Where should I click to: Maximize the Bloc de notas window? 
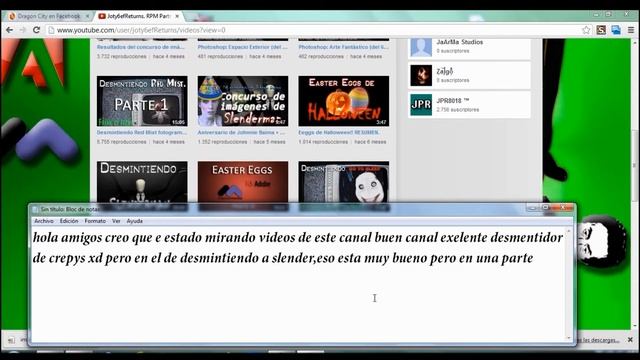click(x=545, y=208)
